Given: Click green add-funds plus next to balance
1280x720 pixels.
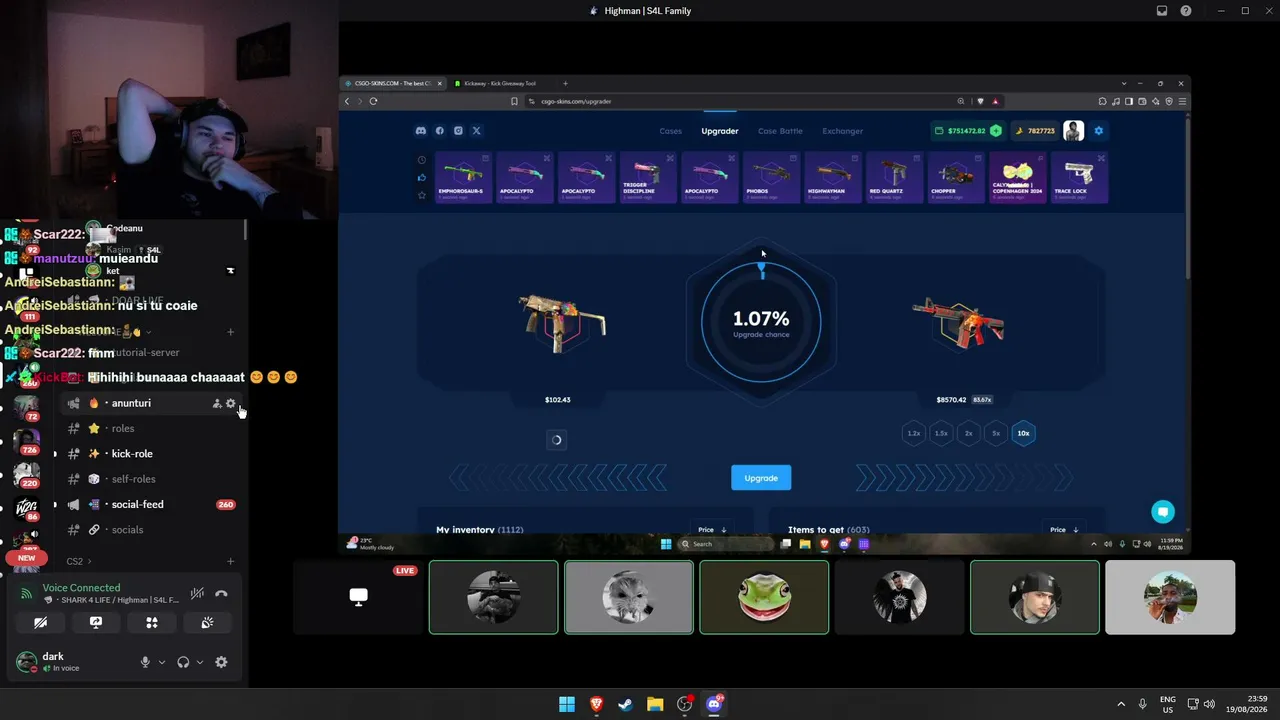Looking at the screenshot, I should coord(996,131).
